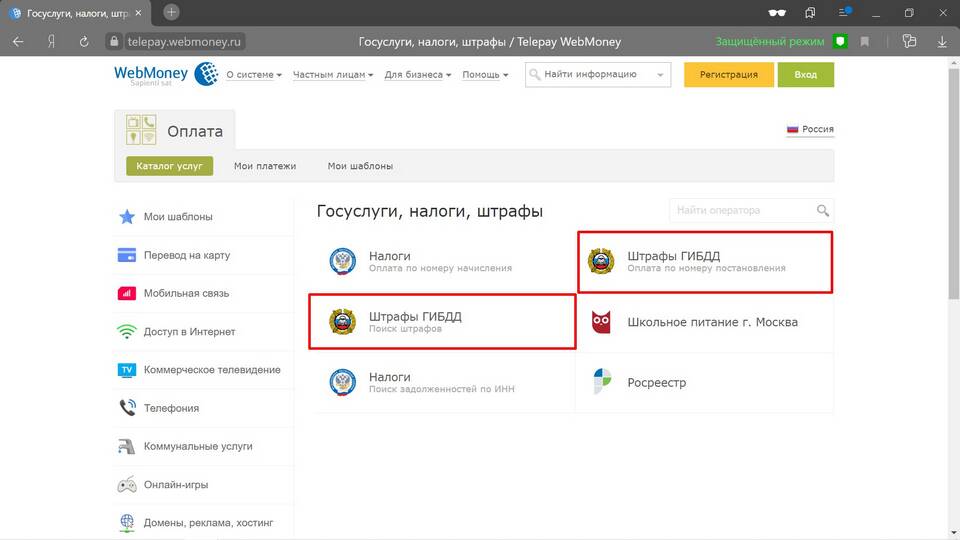Click the star icon beside Мои шаблоны
Image resolution: width=960 pixels, height=540 pixels.
click(x=127, y=217)
